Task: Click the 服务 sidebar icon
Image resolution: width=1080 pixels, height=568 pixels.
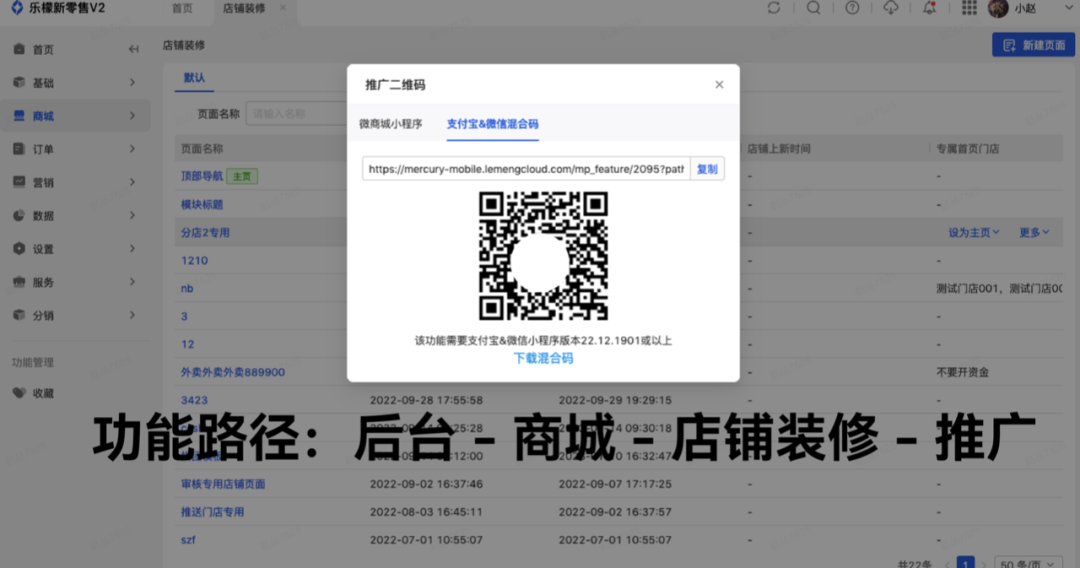Action: [19, 282]
